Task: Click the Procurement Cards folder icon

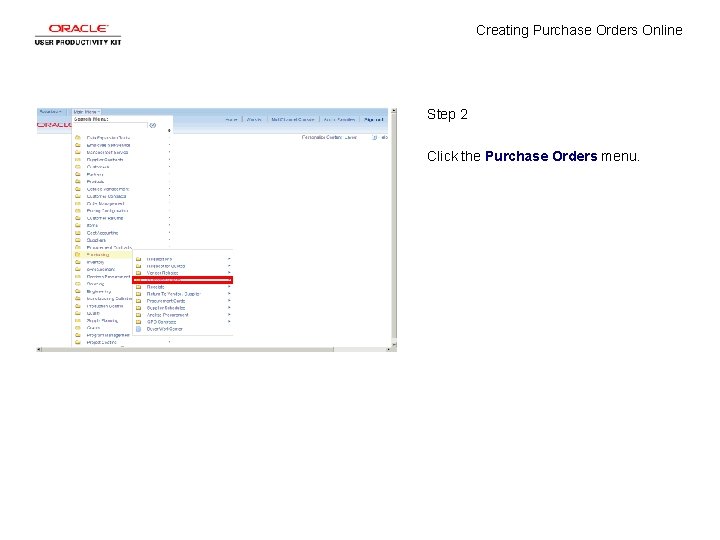Action: tap(139, 301)
